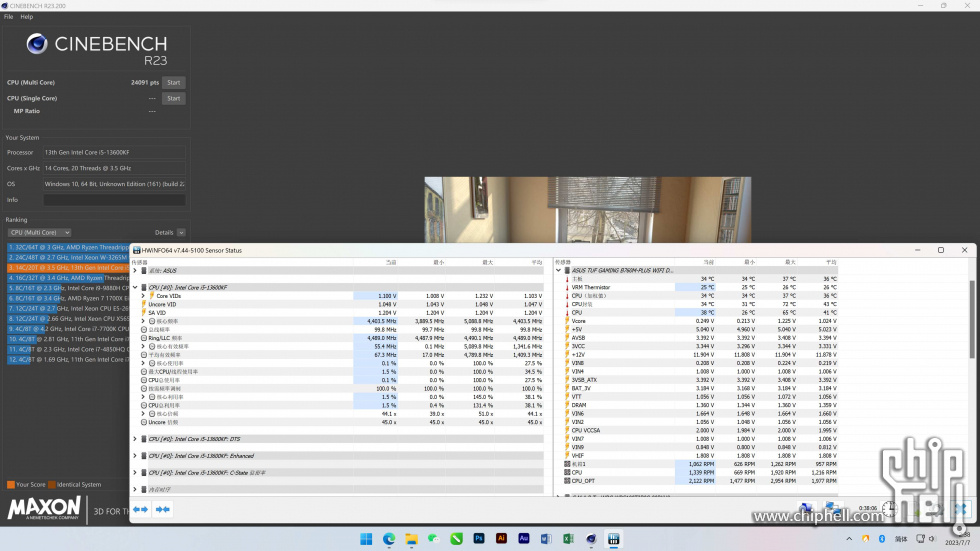Expand the Core VIDs sensor row

pos(143,296)
